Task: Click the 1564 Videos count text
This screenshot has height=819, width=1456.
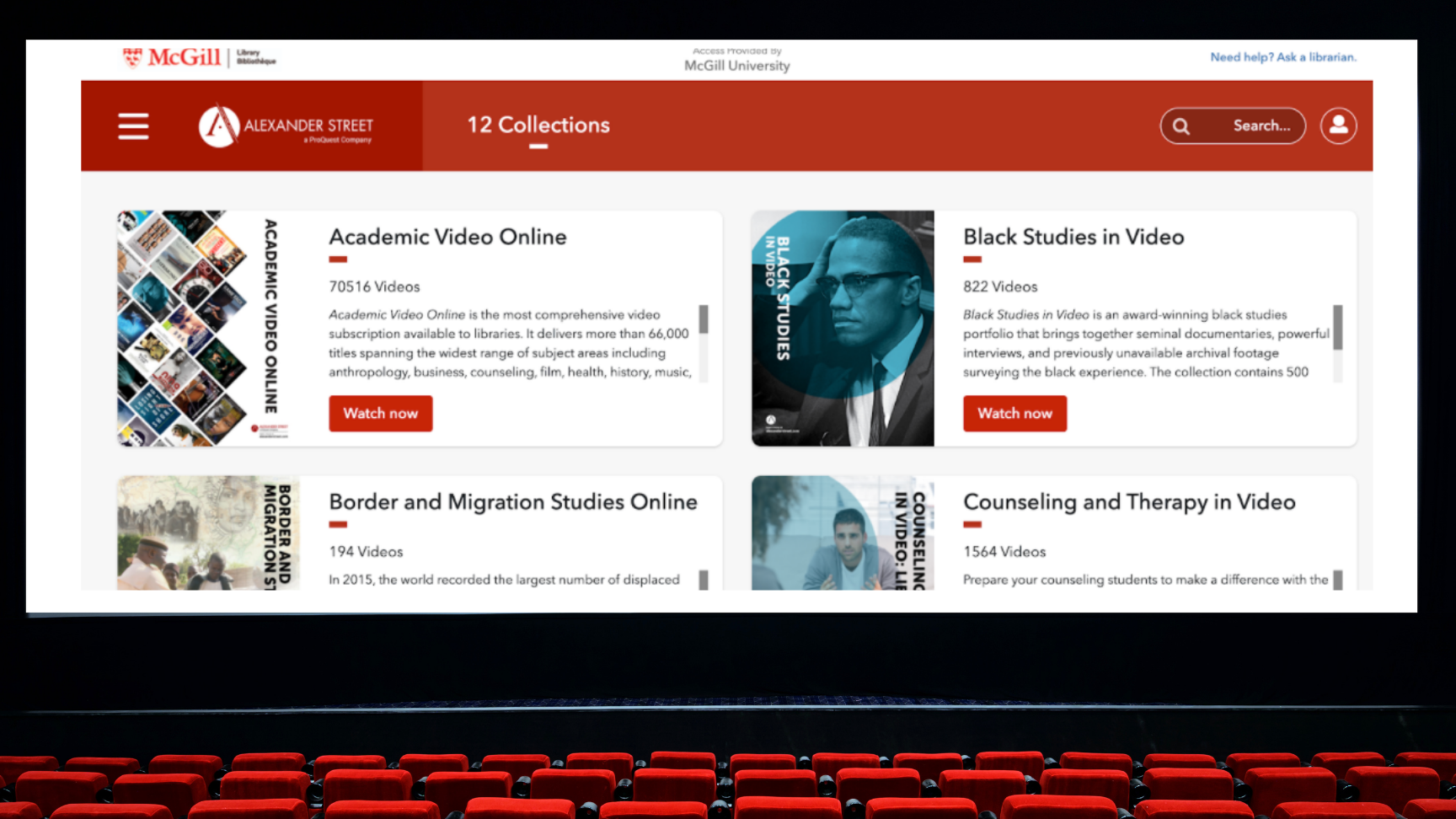Action: coord(1004,552)
